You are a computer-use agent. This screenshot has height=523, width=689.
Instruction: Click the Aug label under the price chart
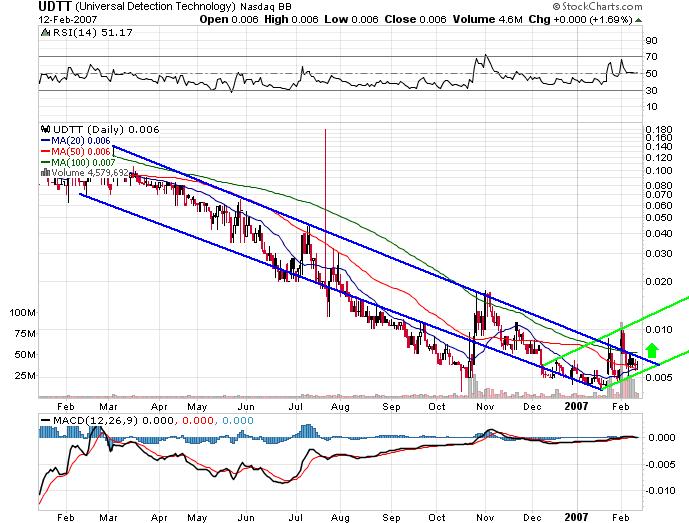340,407
